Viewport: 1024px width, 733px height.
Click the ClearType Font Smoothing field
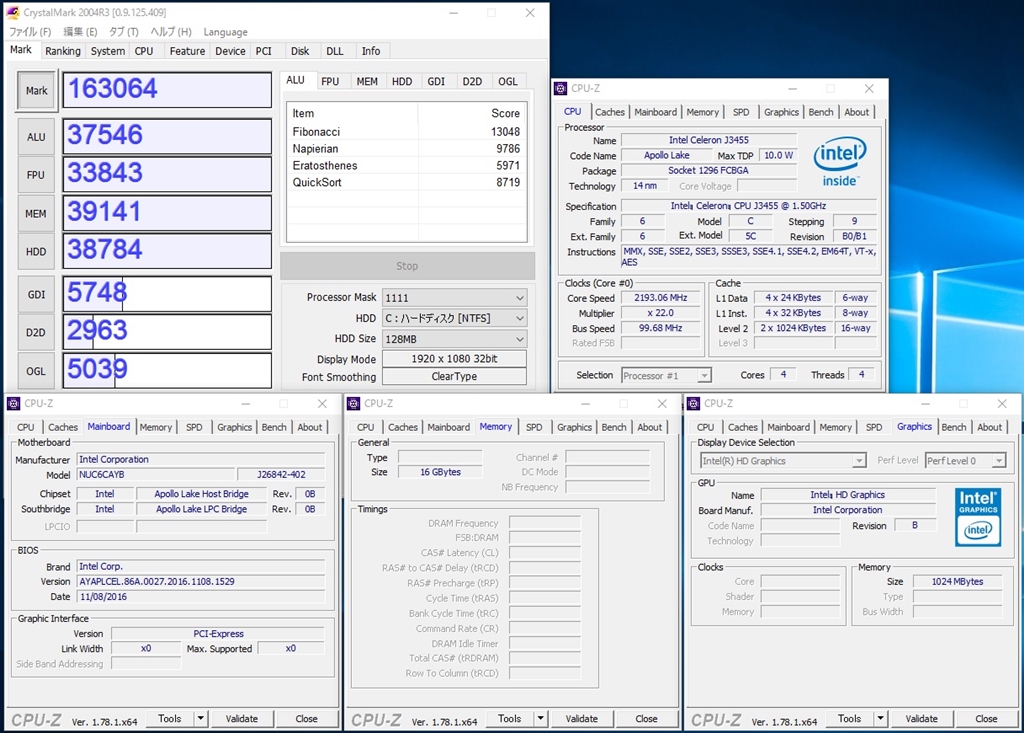point(454,377)
